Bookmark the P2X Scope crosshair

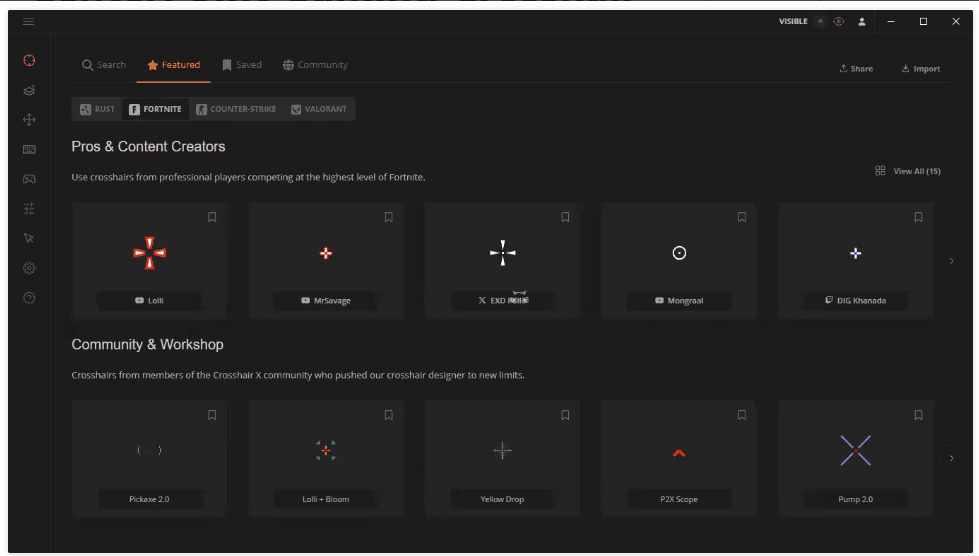(x=742, y=415)
